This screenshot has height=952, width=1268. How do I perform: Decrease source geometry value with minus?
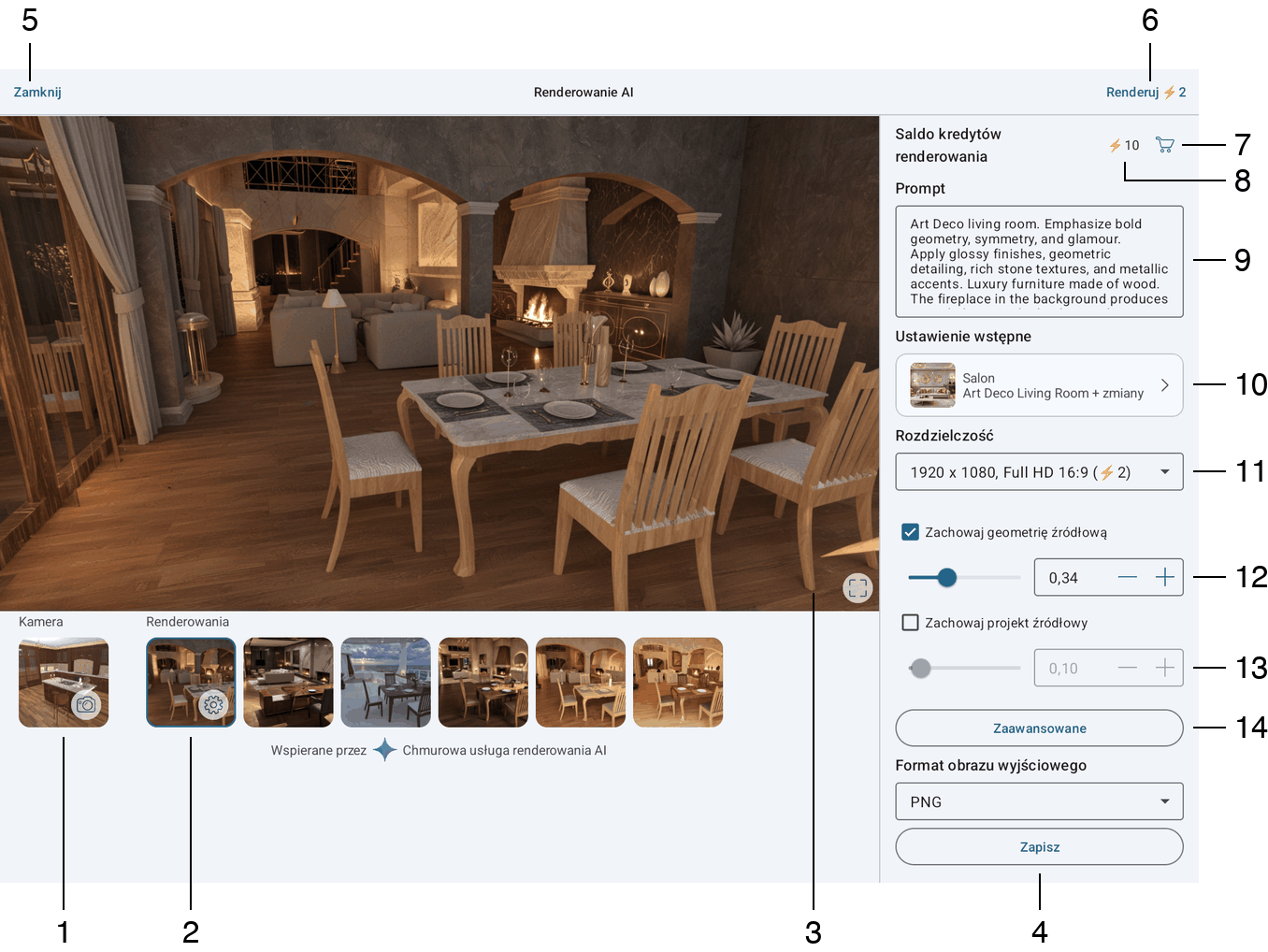[x=1128, y=578]
